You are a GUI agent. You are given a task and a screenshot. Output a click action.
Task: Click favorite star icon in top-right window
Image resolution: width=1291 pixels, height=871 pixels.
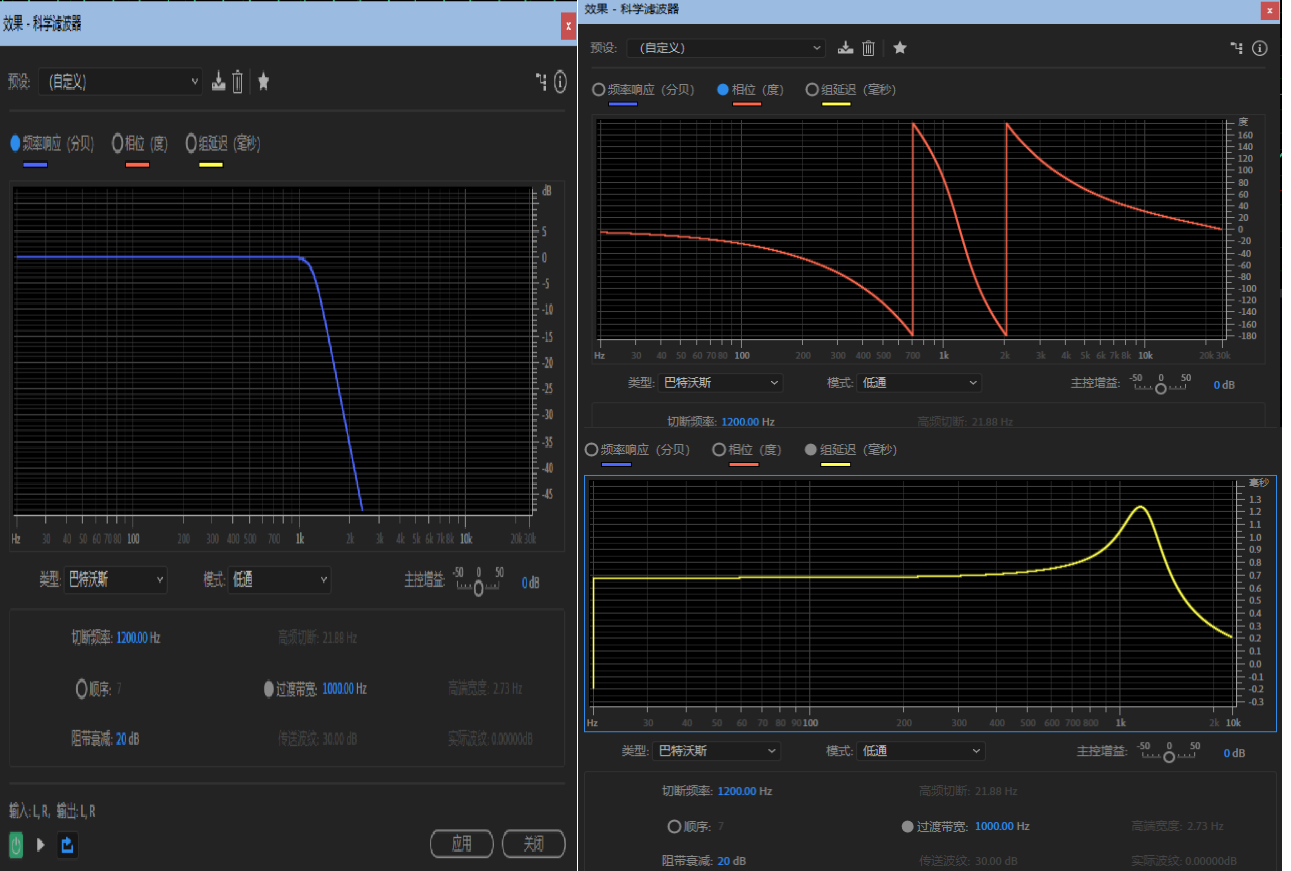[x=900, y=48]
